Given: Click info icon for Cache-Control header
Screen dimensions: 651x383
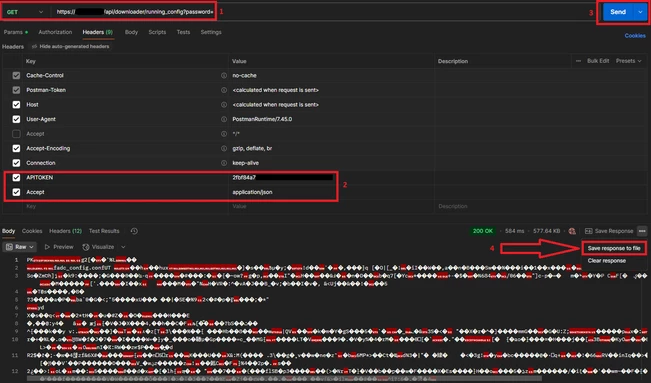Looking at the screenshot, I should pos(224,76).
